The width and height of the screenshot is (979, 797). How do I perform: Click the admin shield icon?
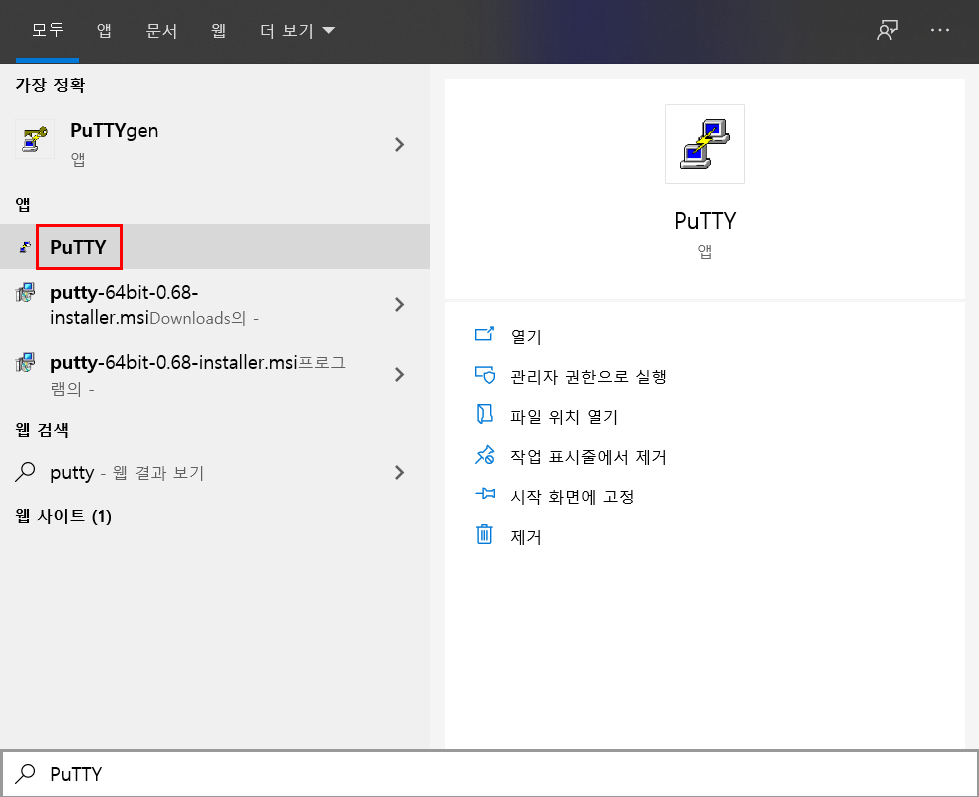[485, 374]
